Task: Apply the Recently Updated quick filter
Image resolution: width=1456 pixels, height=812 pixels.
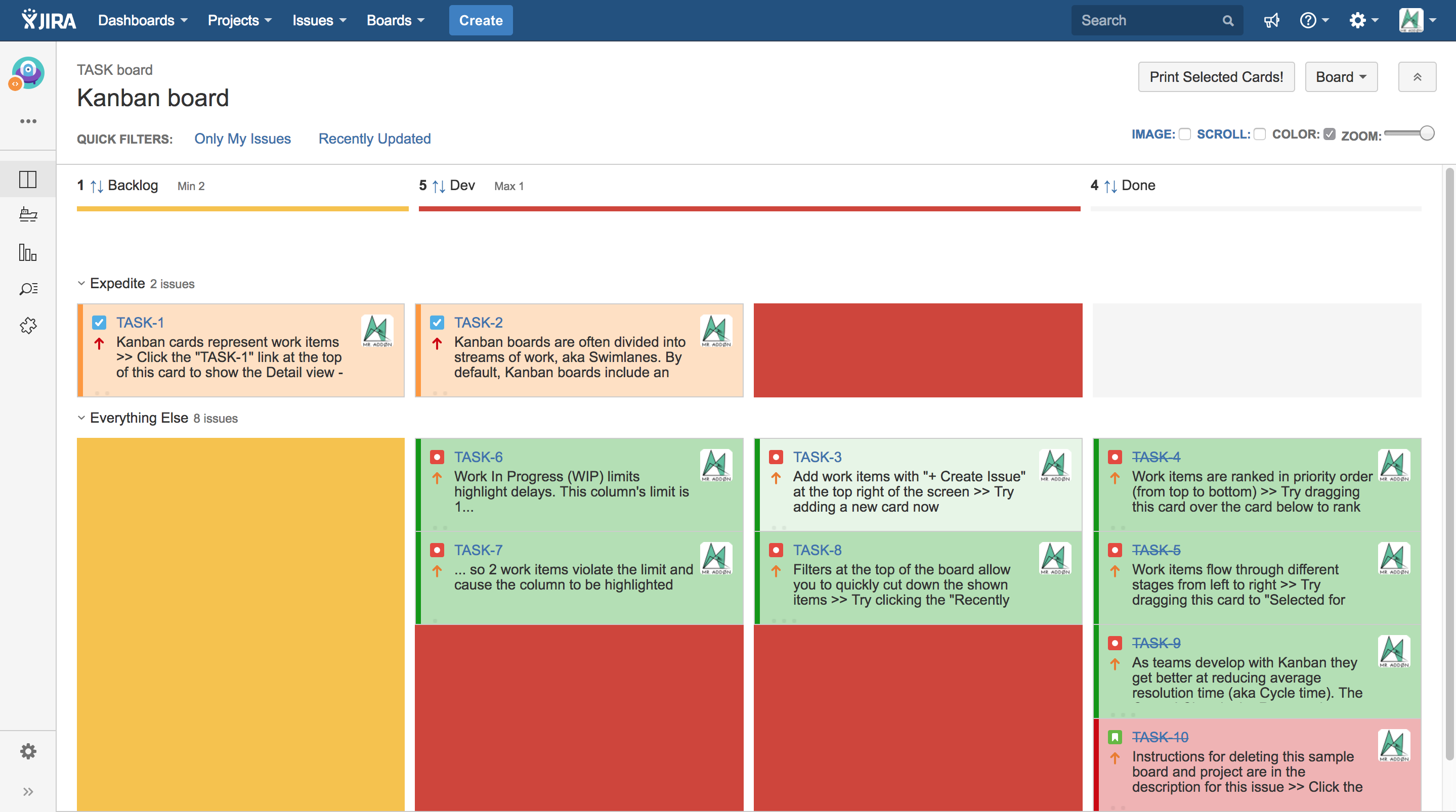Action: [374, 139]
